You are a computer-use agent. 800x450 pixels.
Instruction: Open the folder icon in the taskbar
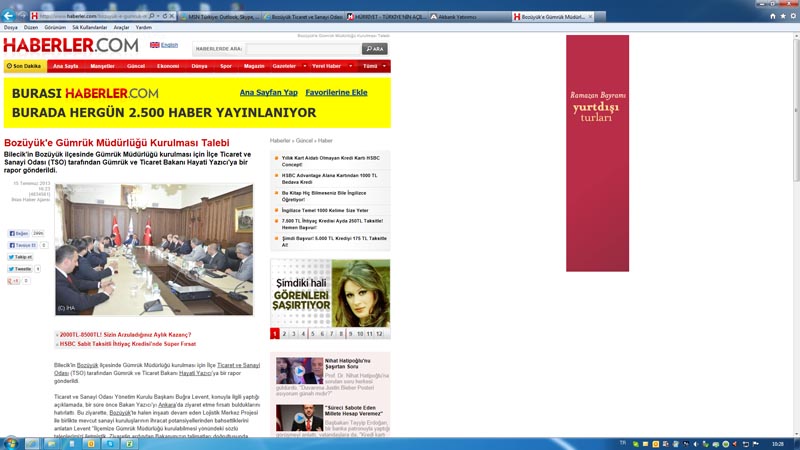(x=51, y=444)
